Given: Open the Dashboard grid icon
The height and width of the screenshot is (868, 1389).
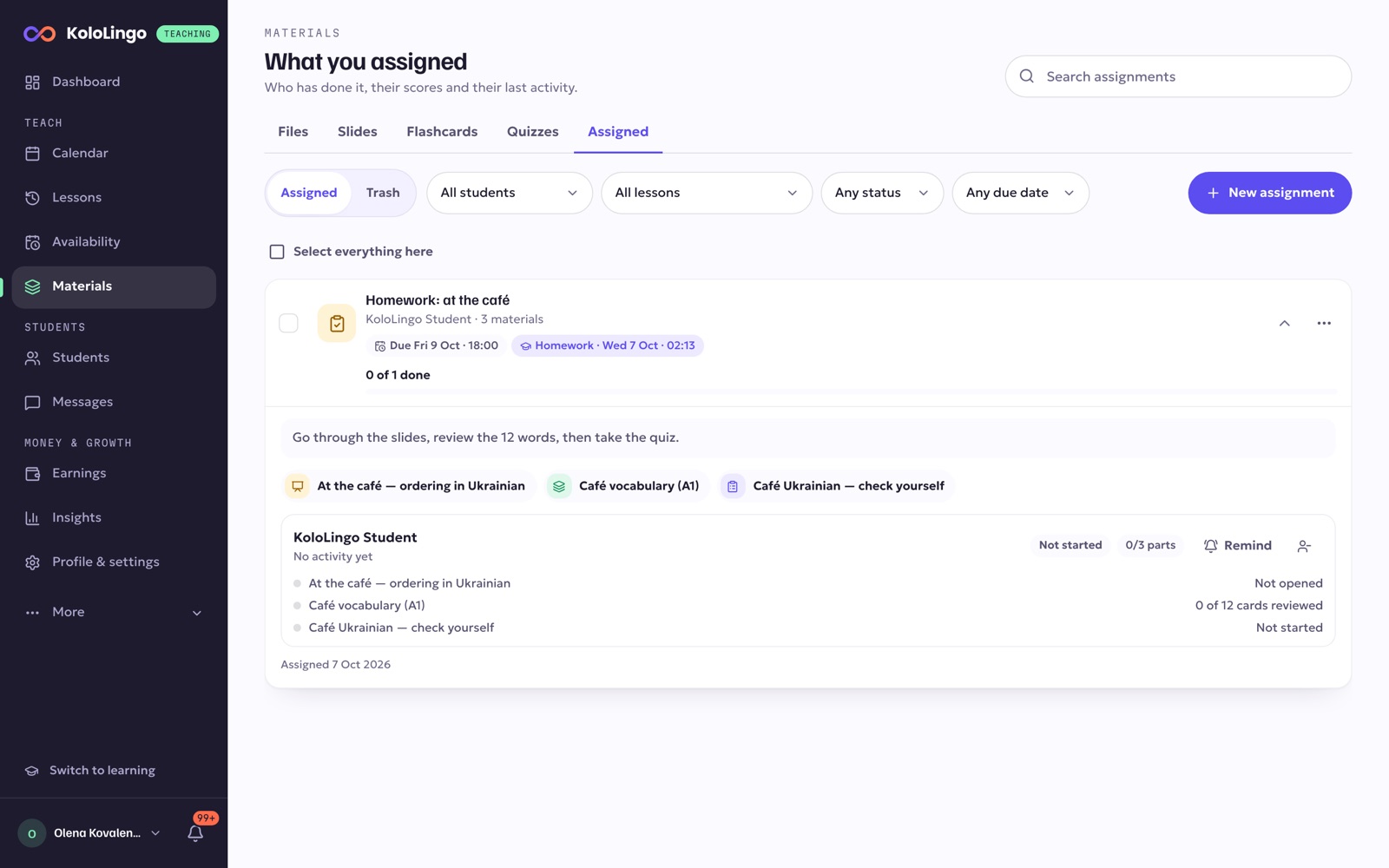Looking at the screenshot, I should (x=32, y=82).
